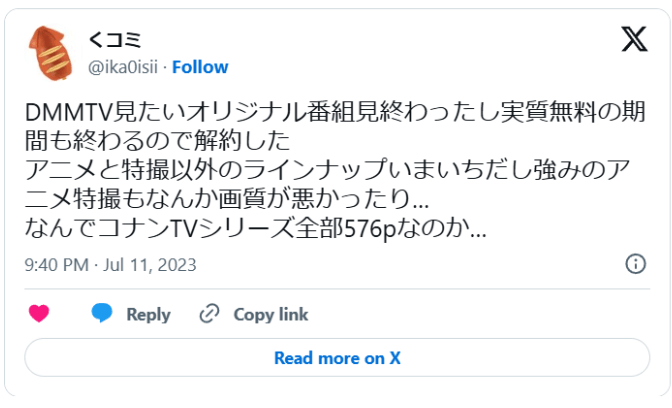This screenshot has height=408, width=672.
Task: Open the 9:40 PM timestamp link
Action: tap(56, 265)
